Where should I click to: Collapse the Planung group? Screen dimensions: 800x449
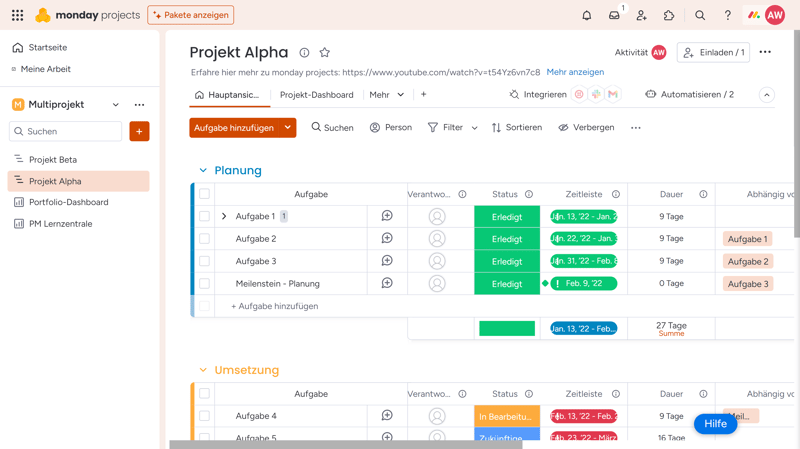click(203, 171)
